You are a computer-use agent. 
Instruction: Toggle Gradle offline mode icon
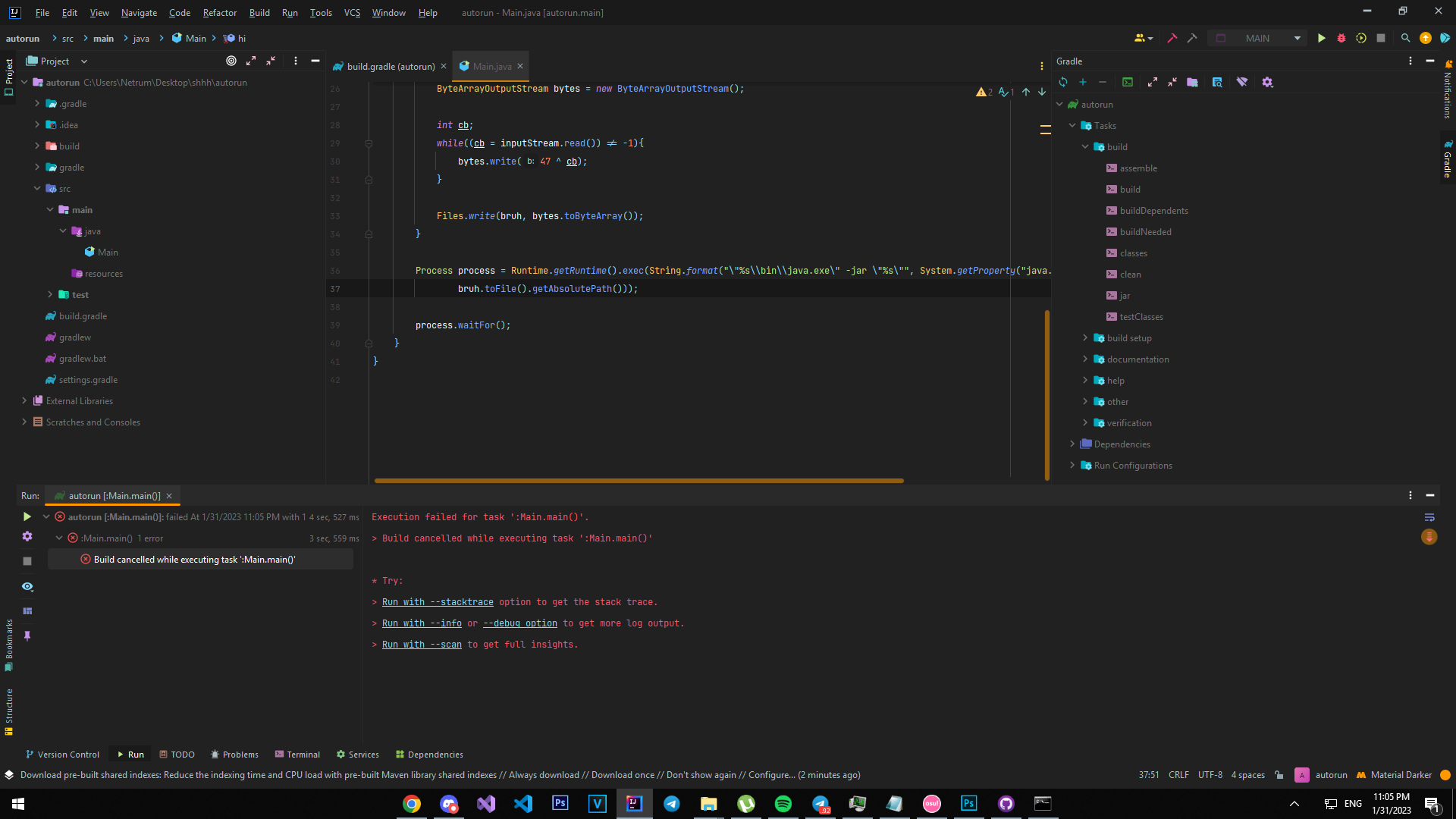(1242, 82)
